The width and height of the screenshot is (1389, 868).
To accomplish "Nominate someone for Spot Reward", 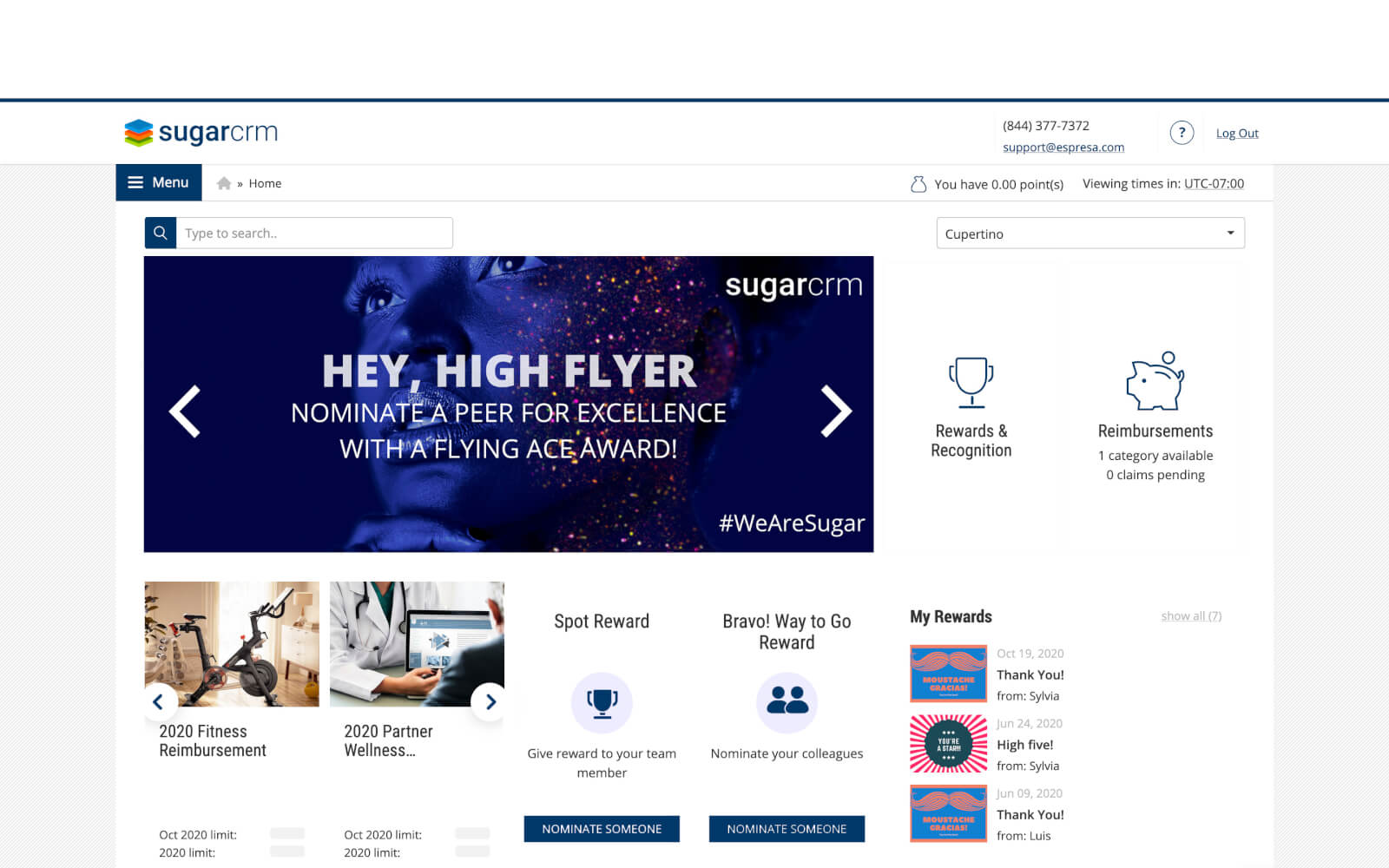I will (x=602, y=829).
